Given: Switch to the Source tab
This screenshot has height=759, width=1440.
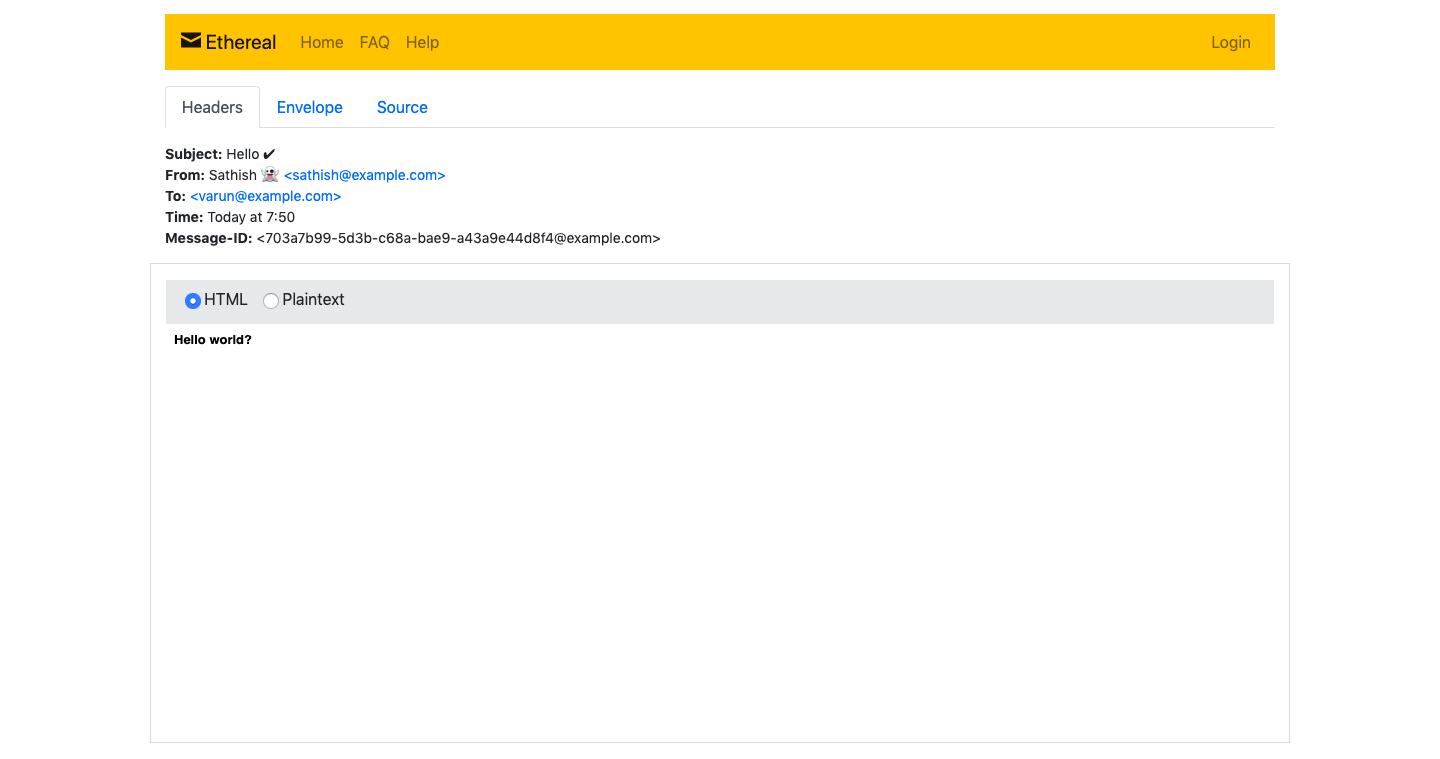Looking at the screenshot, I should coord(402,107).
